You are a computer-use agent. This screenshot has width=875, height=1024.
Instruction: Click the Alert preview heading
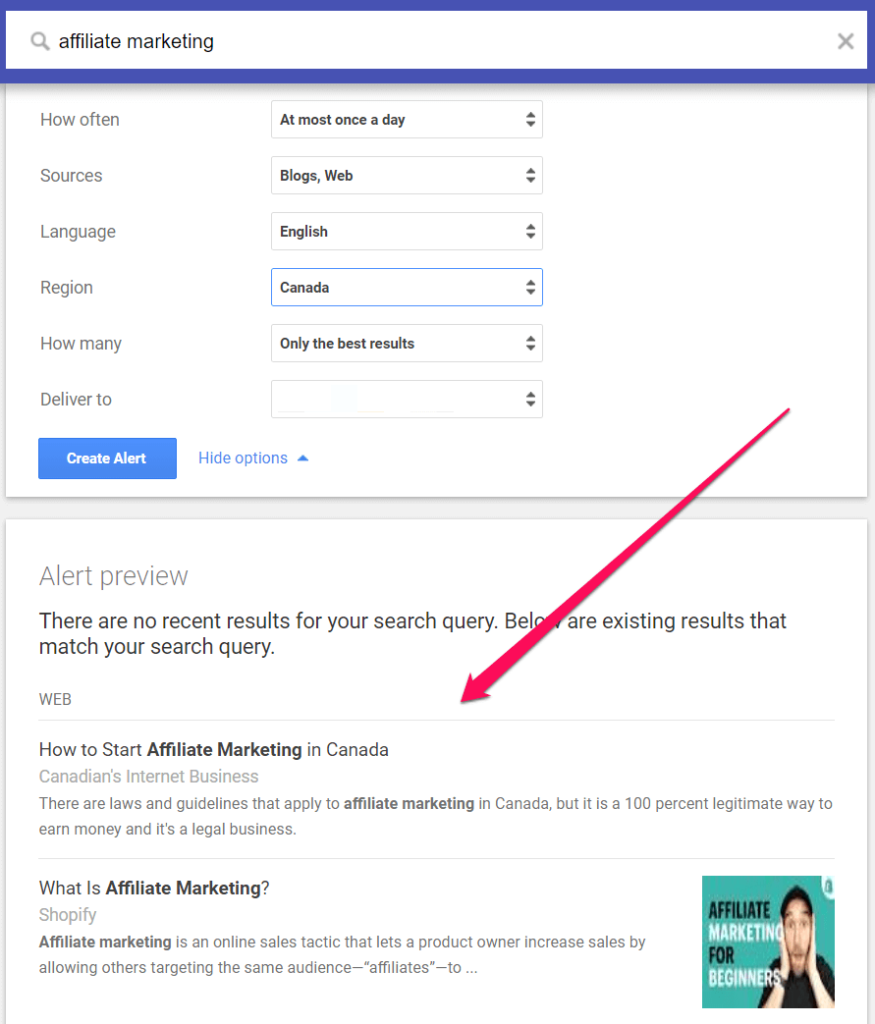click(x=113, y=576)
